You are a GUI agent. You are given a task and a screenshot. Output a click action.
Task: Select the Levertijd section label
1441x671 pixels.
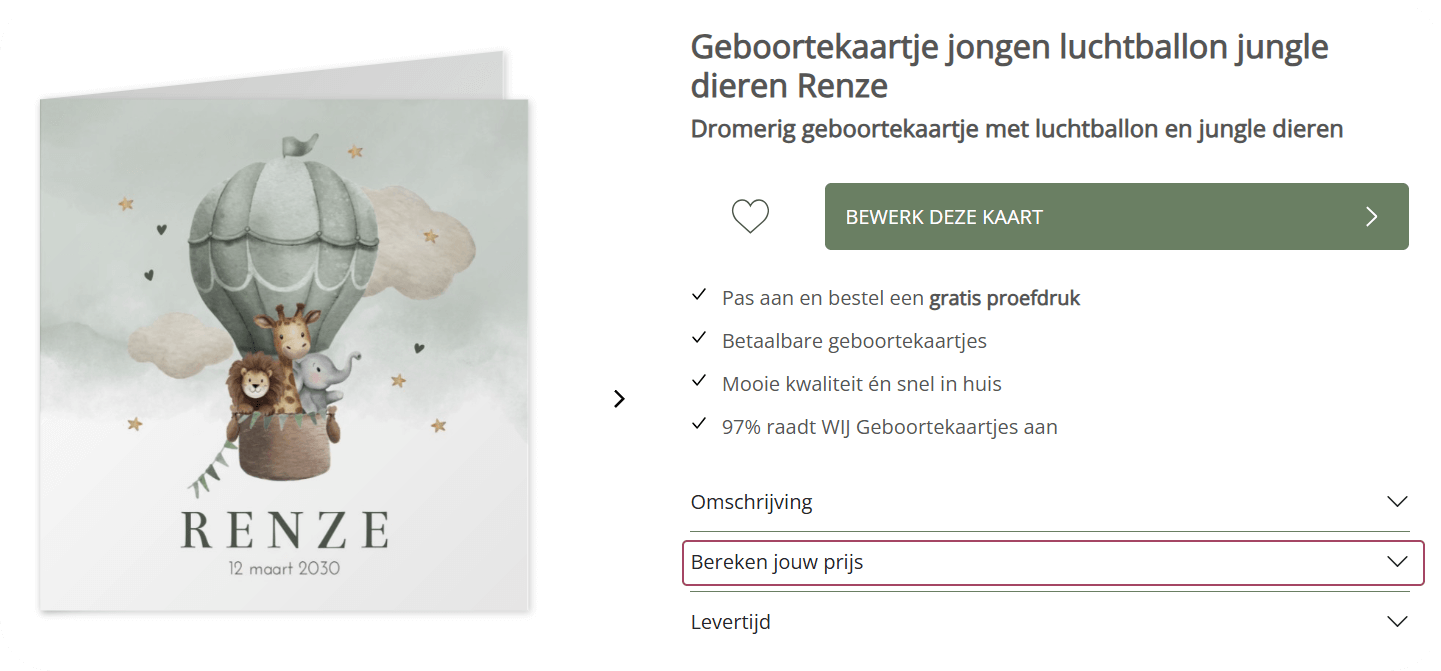pos(730,622)
